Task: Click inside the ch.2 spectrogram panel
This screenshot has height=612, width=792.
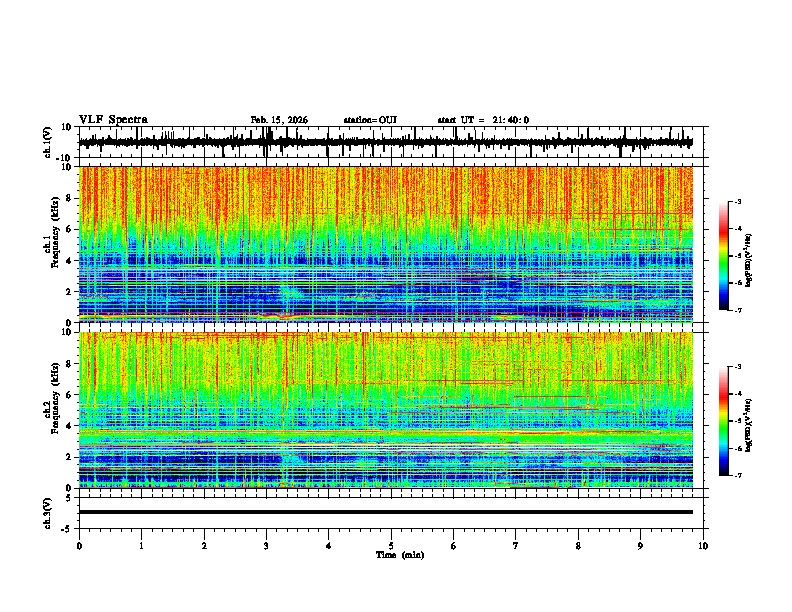Action: click(386, 410)
